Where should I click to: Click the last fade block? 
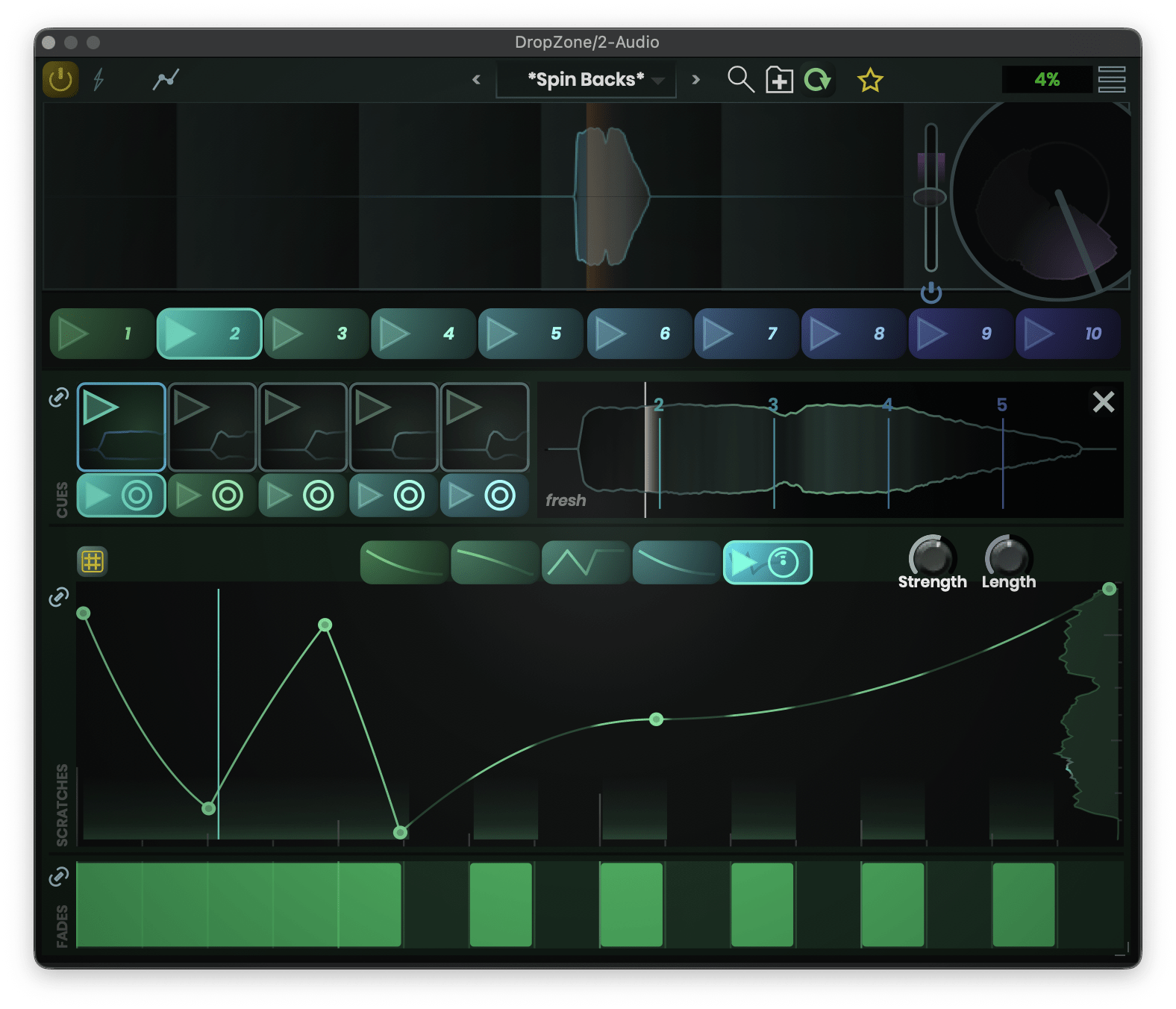pyautogui.click(x=1024, y=905)
